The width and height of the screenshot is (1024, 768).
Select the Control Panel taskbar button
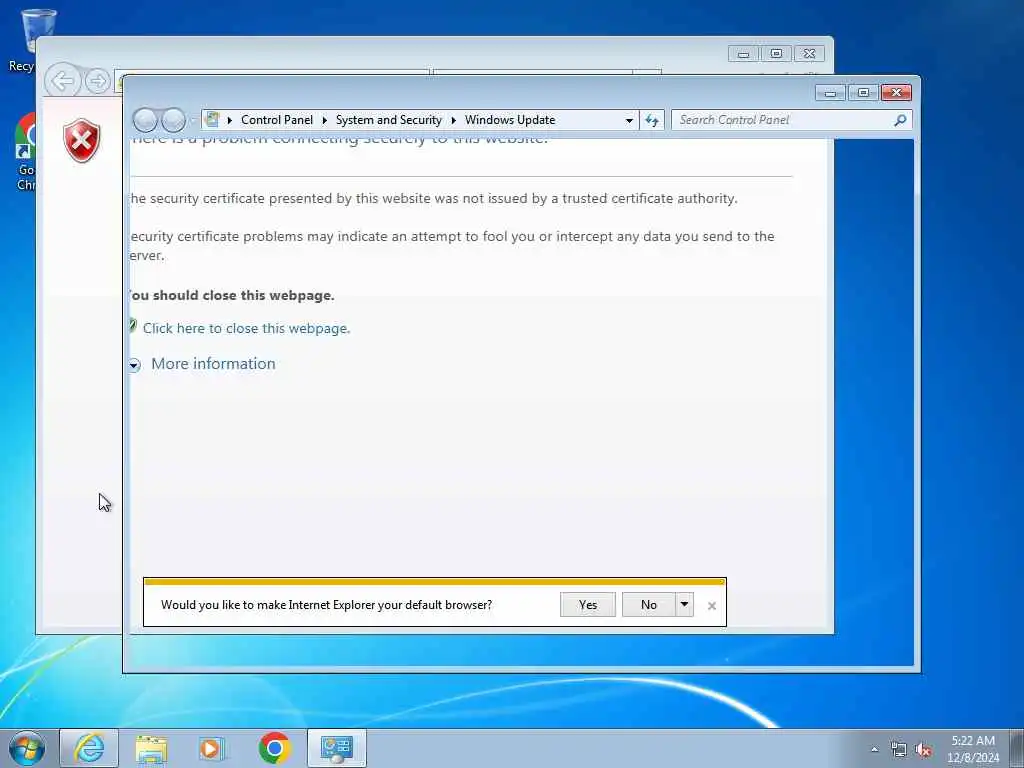(x=337, y=748)
